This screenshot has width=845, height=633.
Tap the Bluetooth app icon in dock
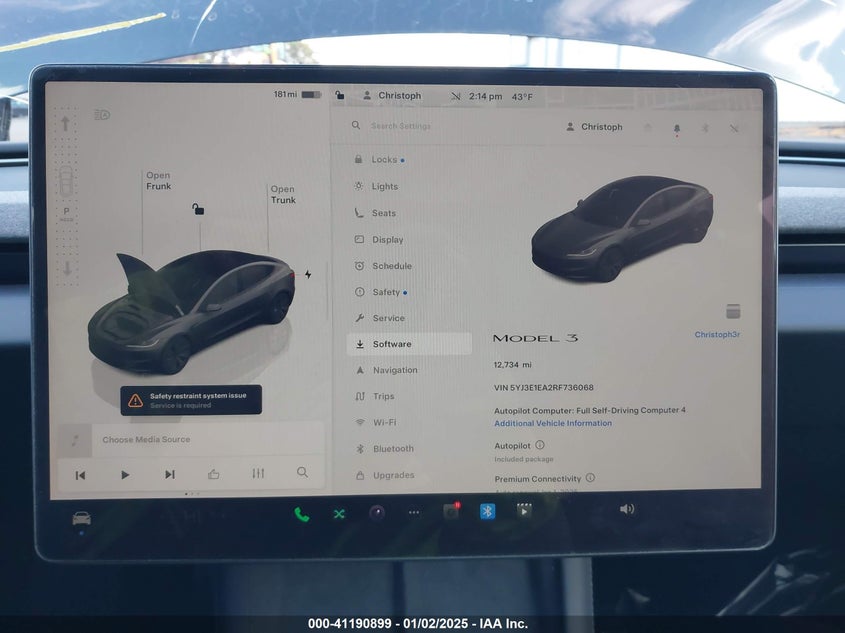coord(487,512)
